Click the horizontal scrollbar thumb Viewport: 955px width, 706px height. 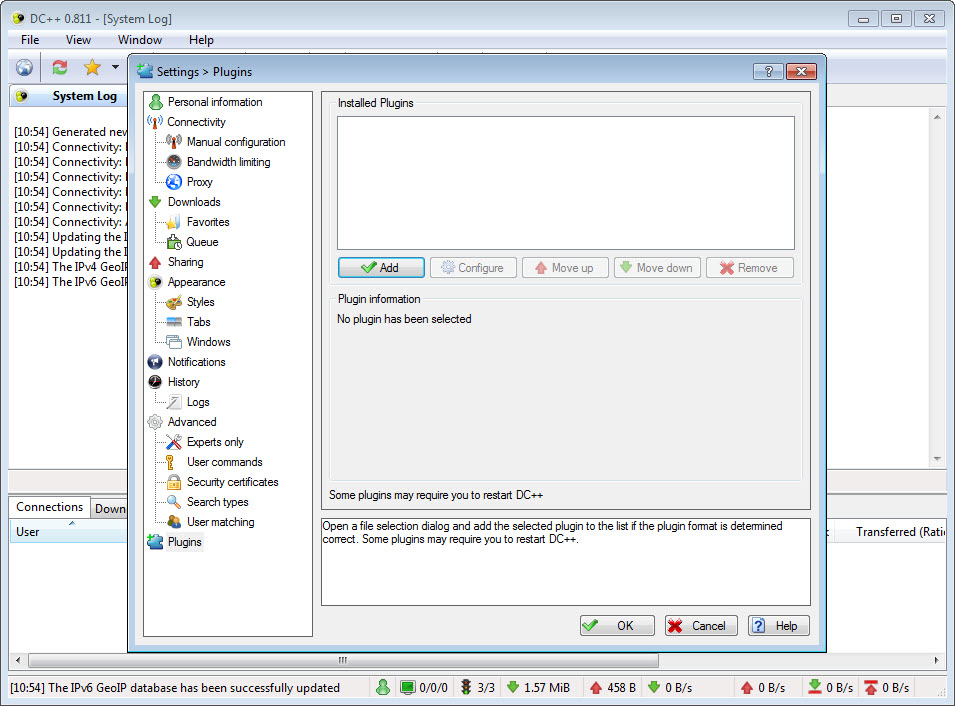point(343,660)
